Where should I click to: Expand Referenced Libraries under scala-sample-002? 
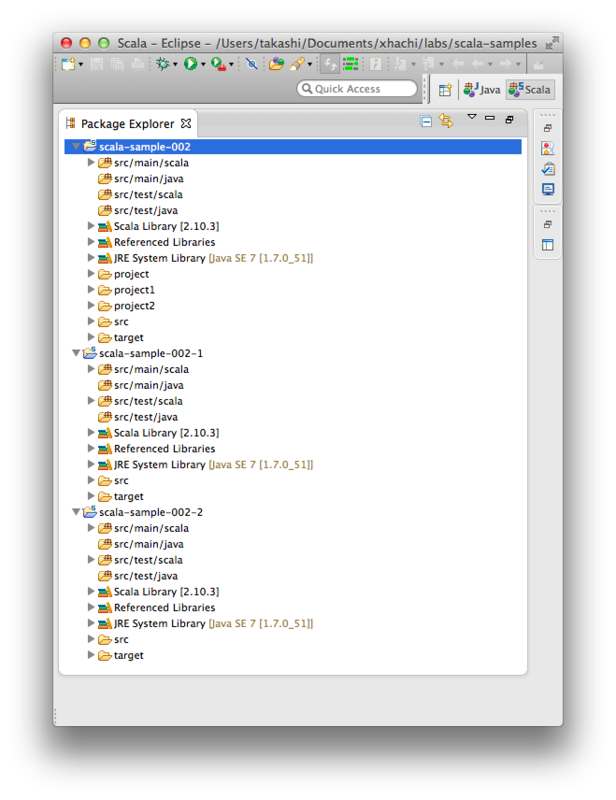tap(91, 241)
